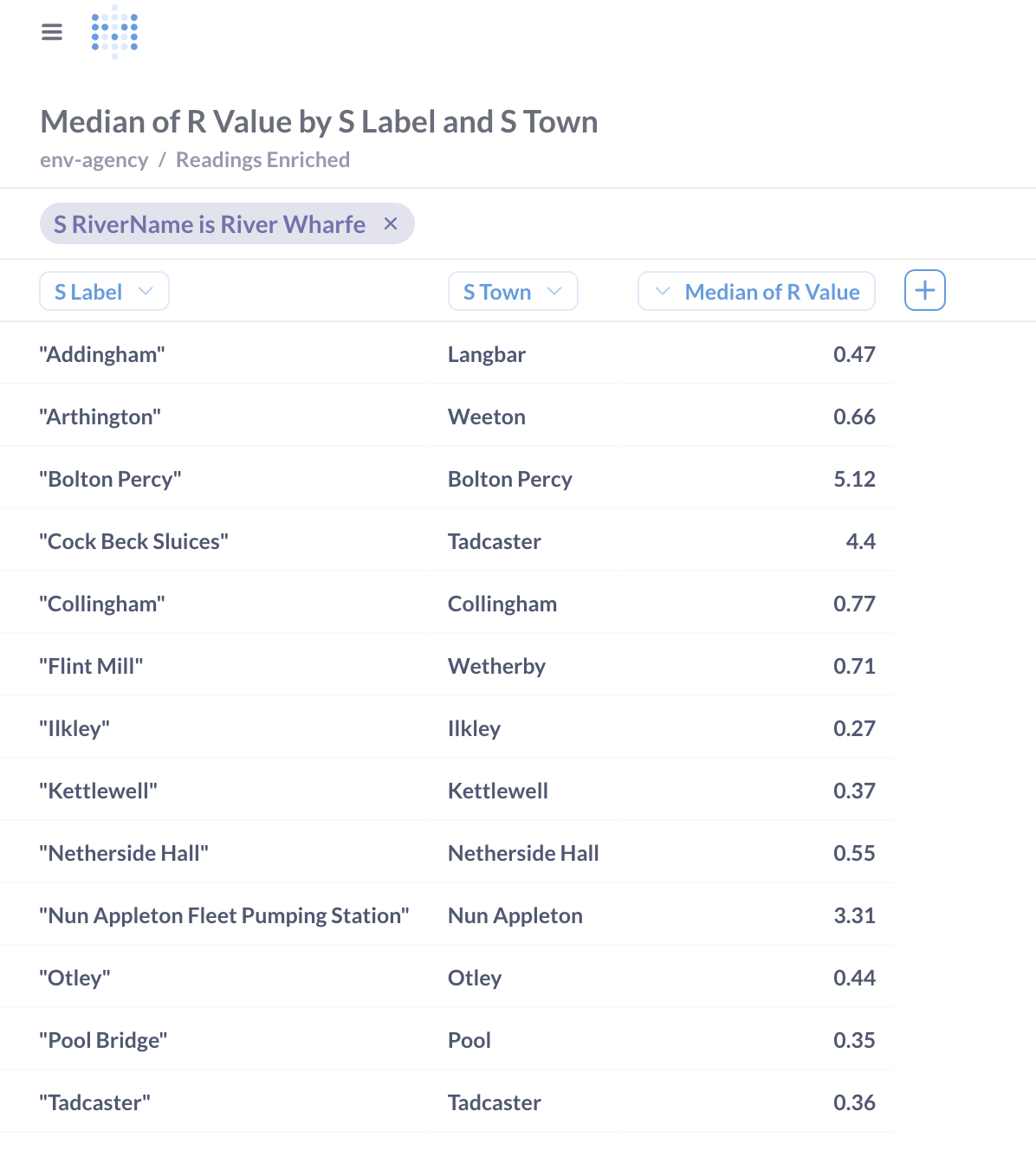Open the hamburger navigation menu
Image resolution: width=1036 pixels, height=1176 pixels.
tap(52, 31)
